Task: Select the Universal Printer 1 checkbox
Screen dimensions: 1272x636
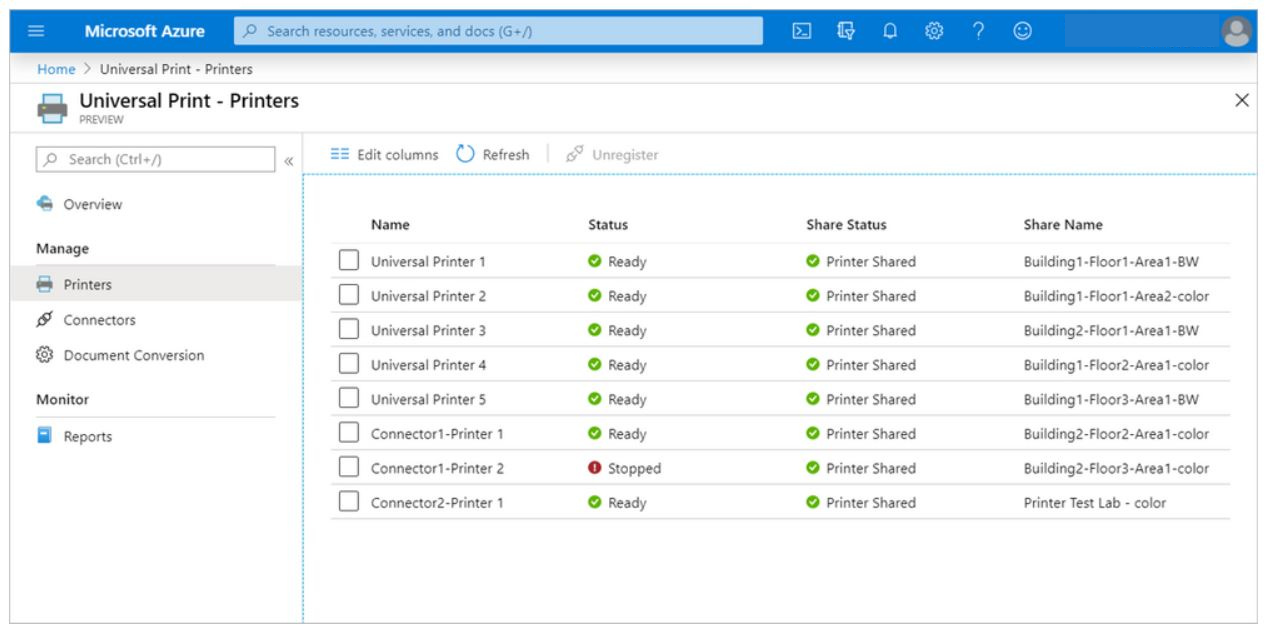Action: point(348,262)
